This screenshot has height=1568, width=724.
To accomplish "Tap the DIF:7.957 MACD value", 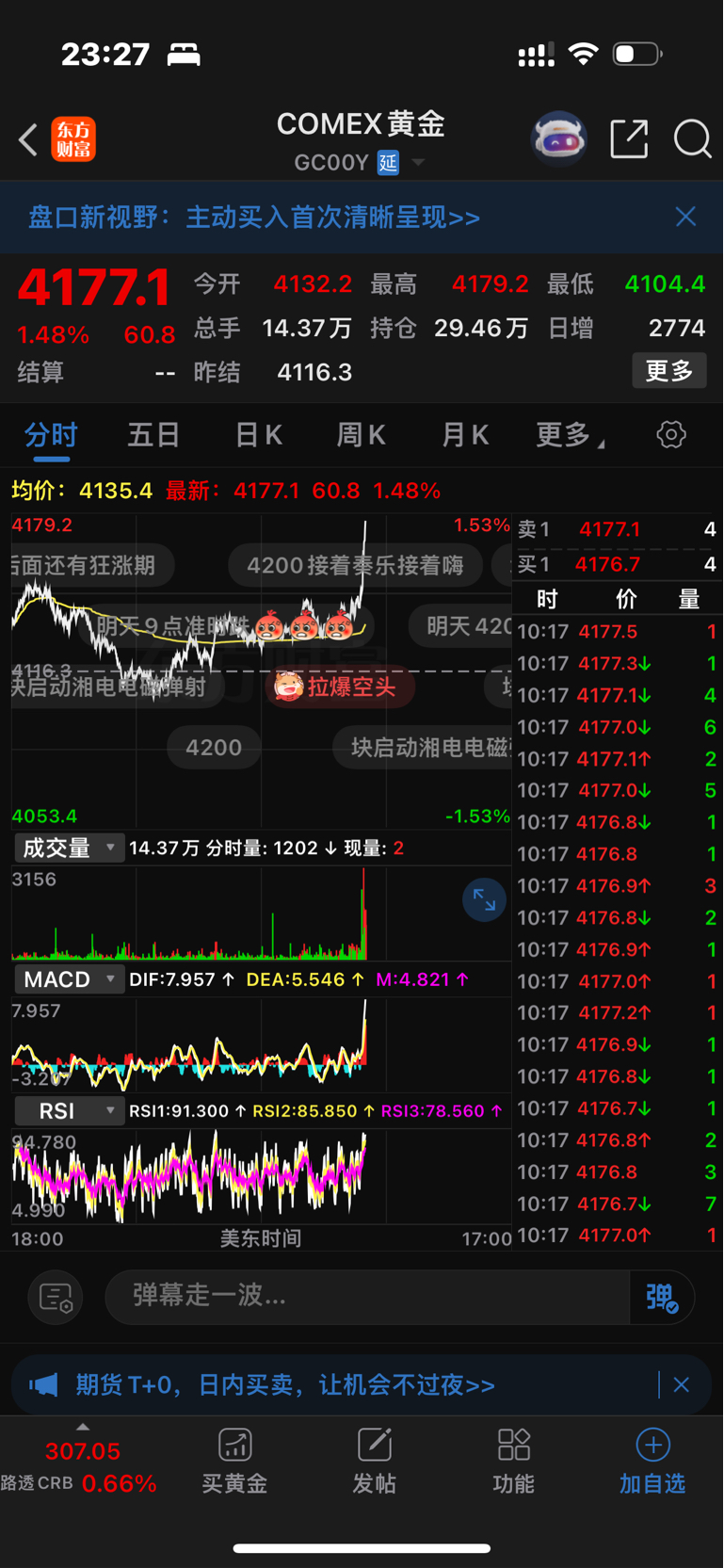I will 182,979.
